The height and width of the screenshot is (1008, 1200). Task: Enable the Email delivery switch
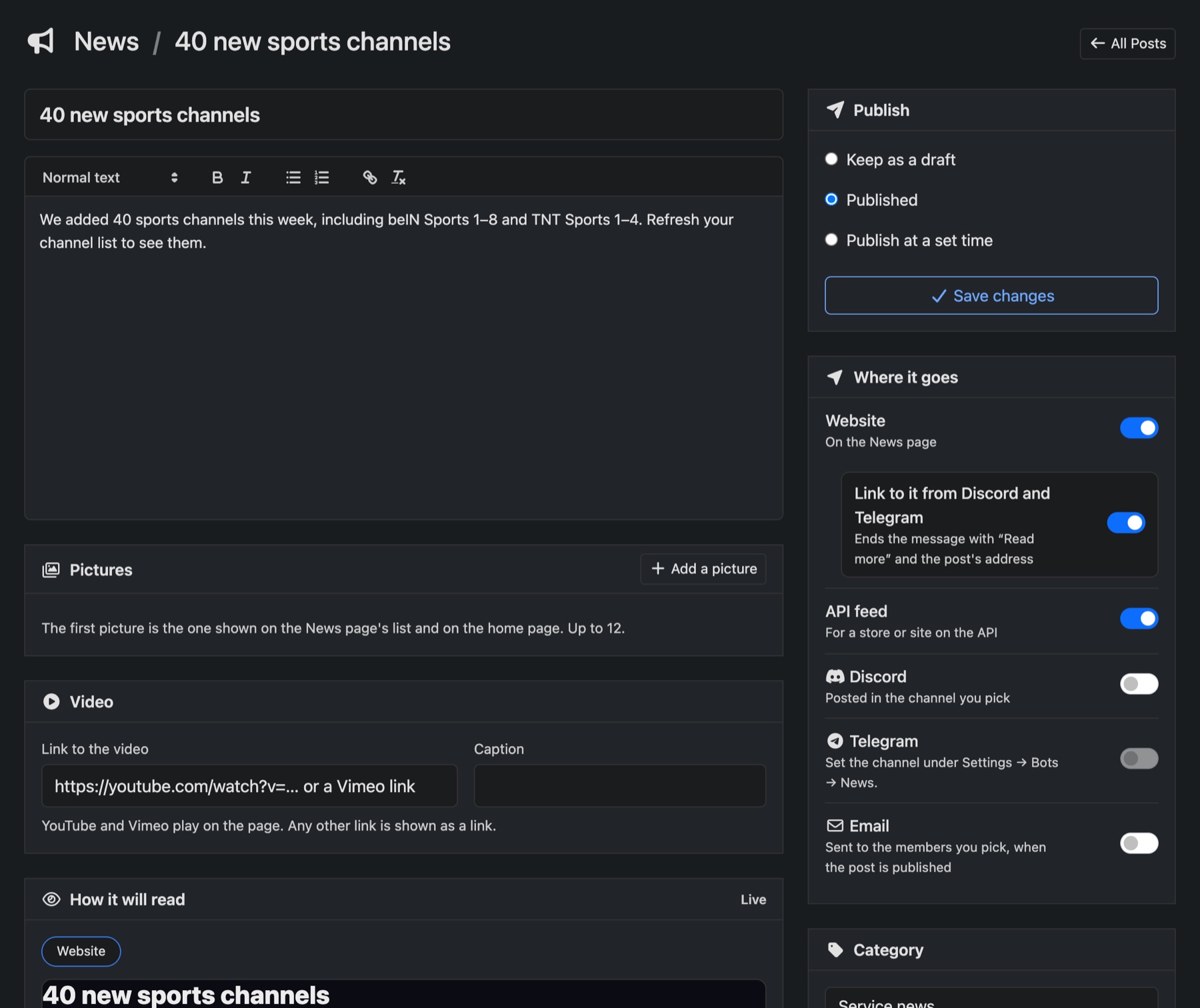pos(1139,843)
